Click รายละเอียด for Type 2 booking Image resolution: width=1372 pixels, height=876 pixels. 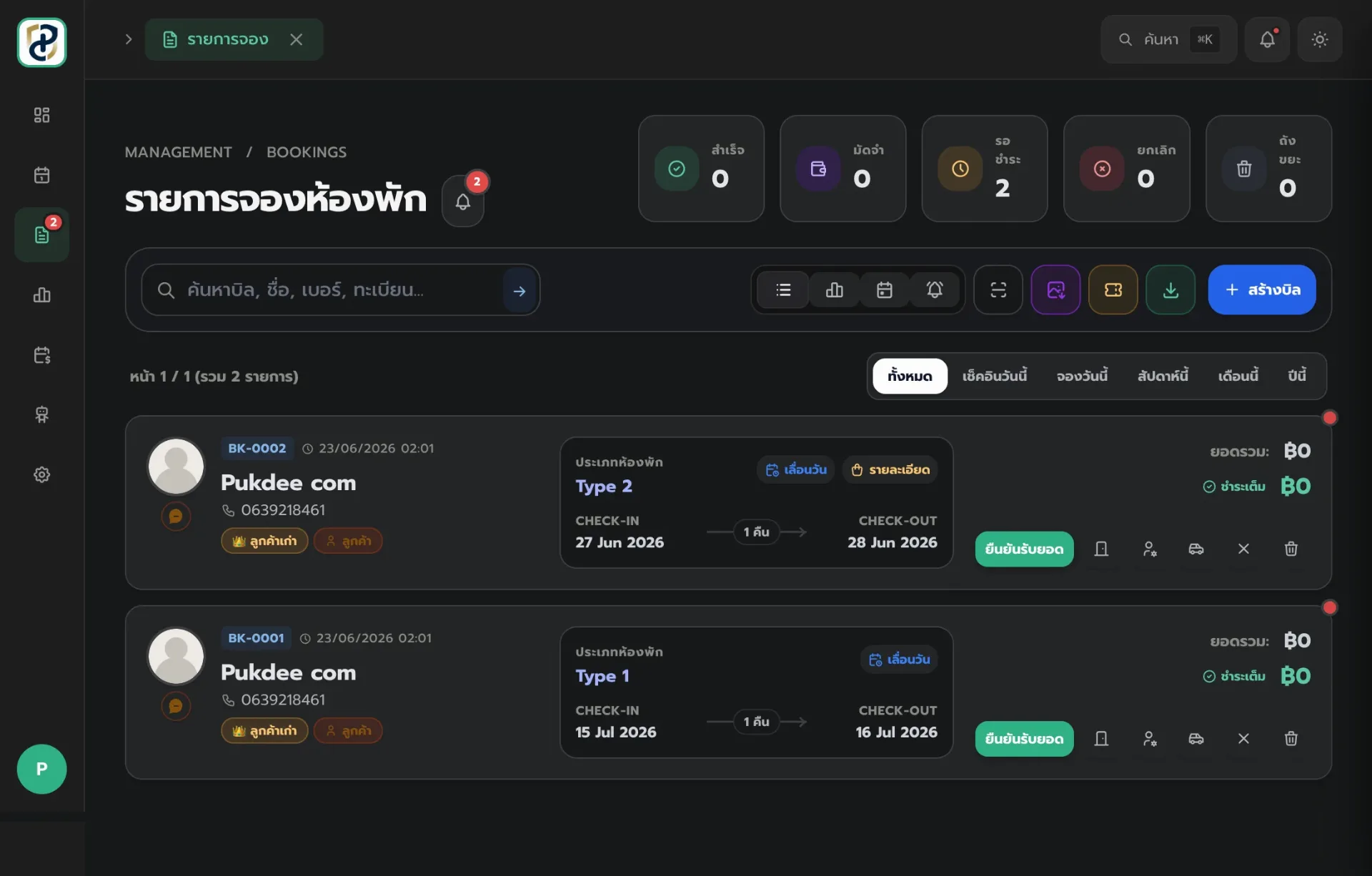coord(890,469)
